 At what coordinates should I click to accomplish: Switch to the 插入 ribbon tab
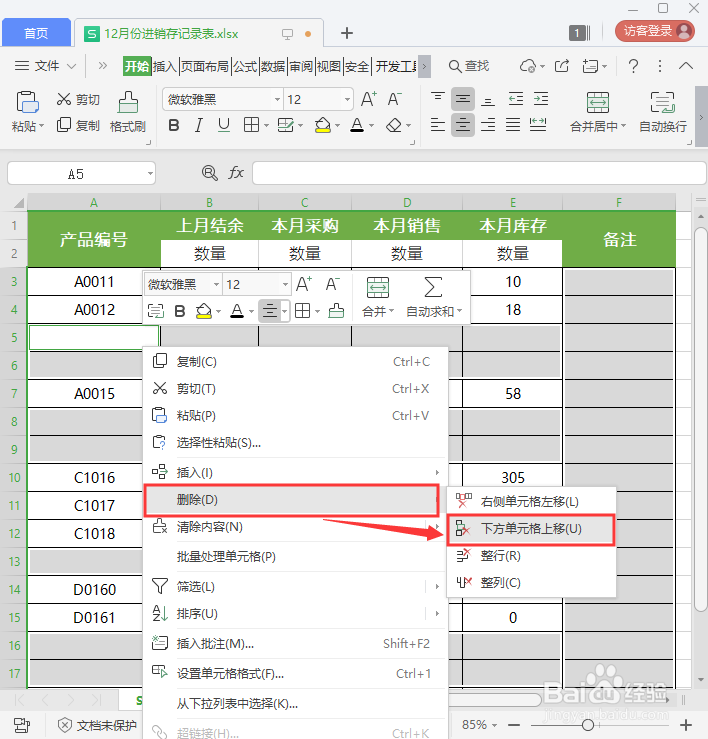click(165, 66)
